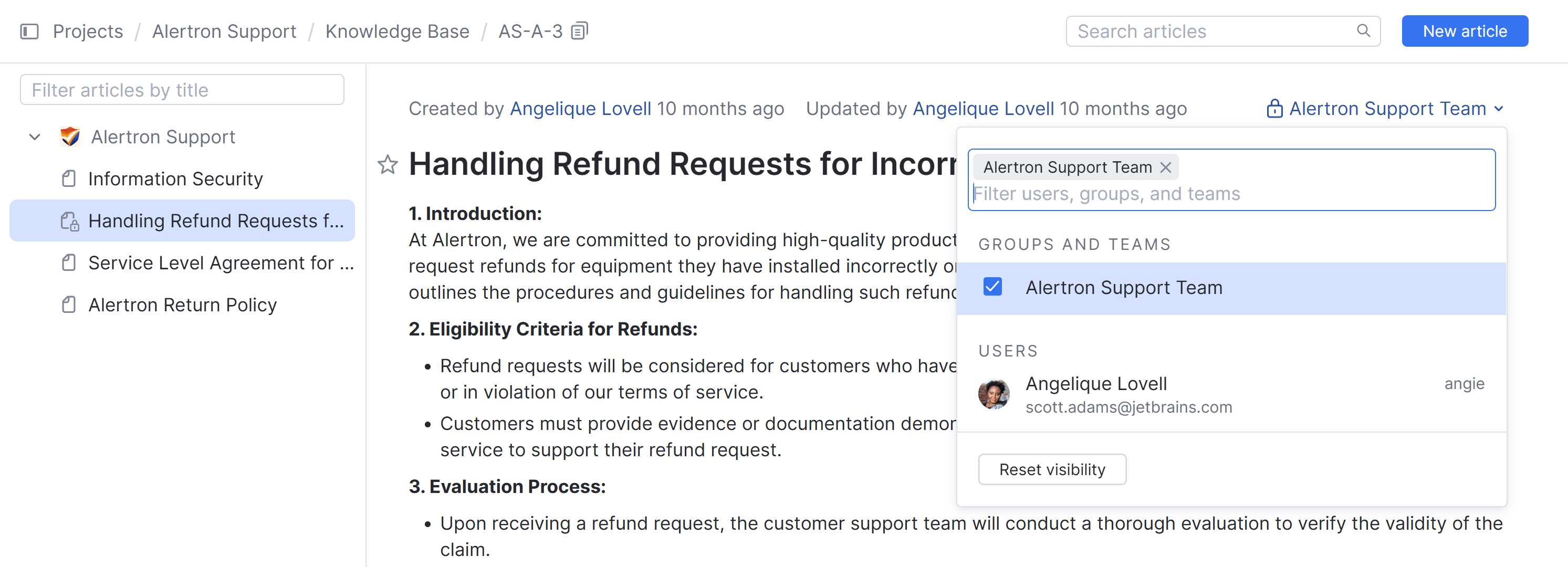Focus the Filter articles by title field
This screenshot has width=1568, height=567.
click(x=182, y=90)
